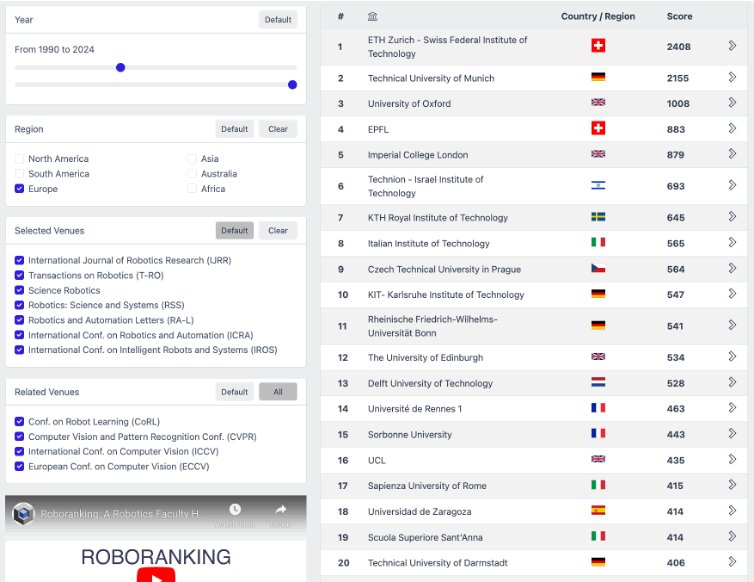Viewport: 754px width, 582px height.
Task: Click the Related Venues Default button
Action: pyautogui.click(x=234, y=392)
